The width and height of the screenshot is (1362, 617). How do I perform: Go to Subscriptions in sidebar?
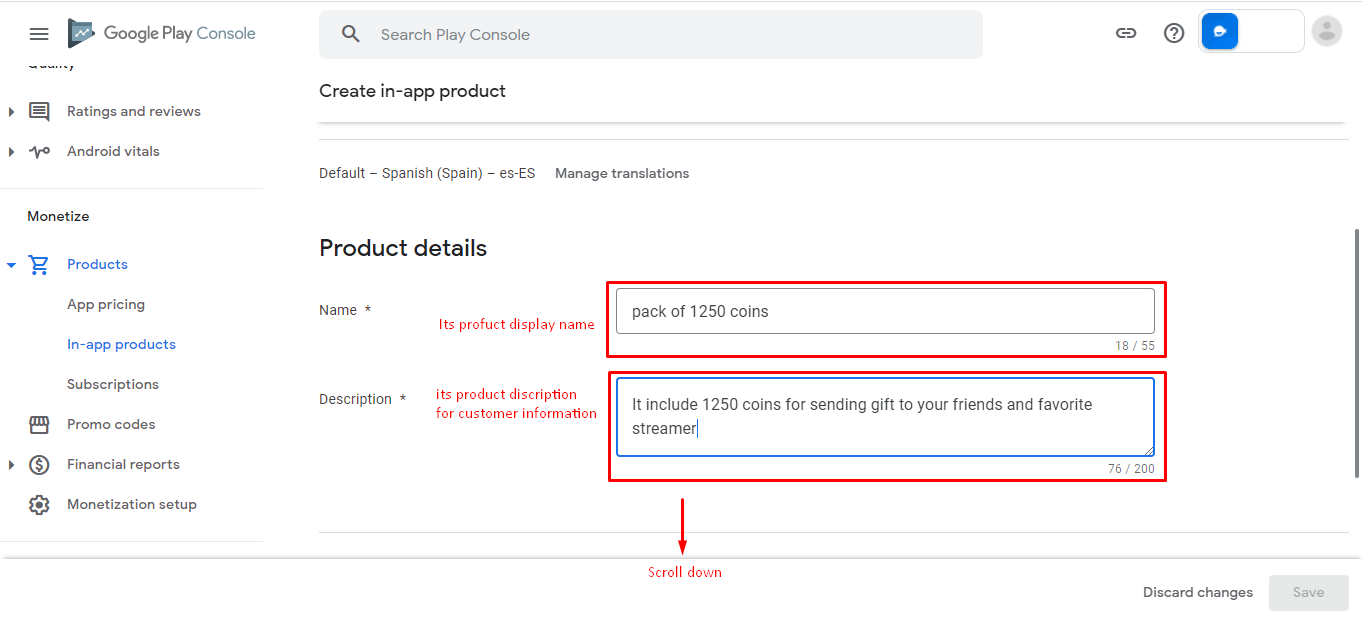pos(113,384)
